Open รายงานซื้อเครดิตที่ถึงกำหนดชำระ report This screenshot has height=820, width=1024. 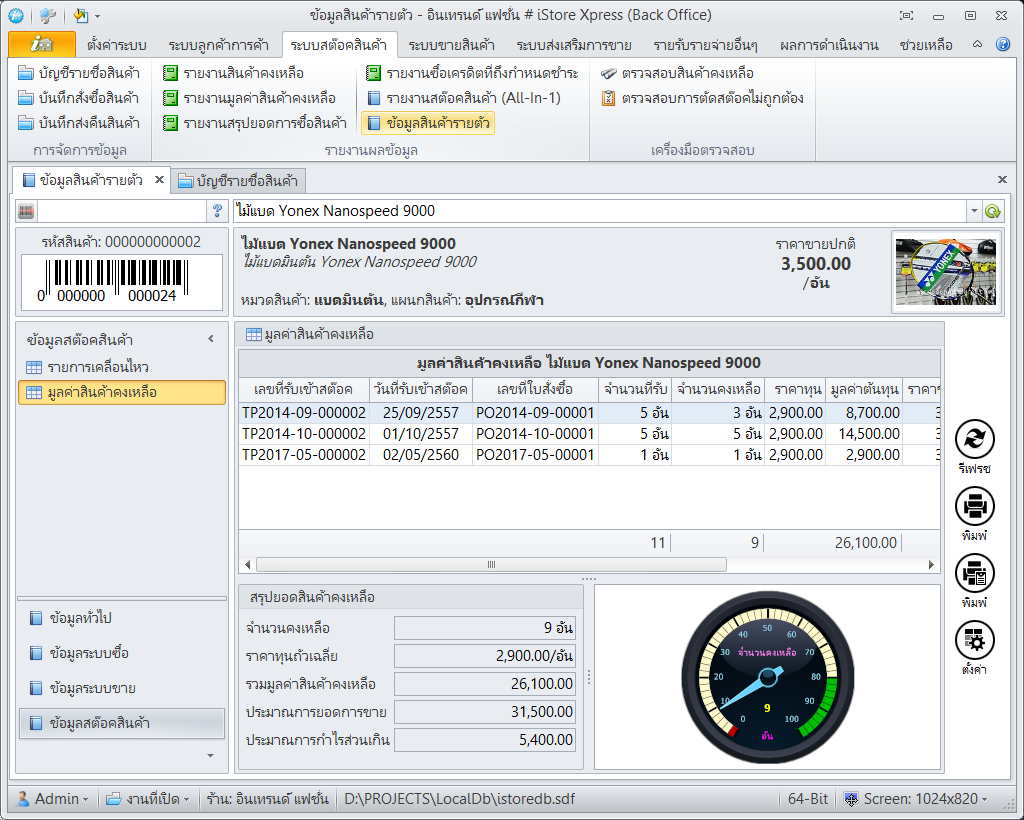coord(472,72)
